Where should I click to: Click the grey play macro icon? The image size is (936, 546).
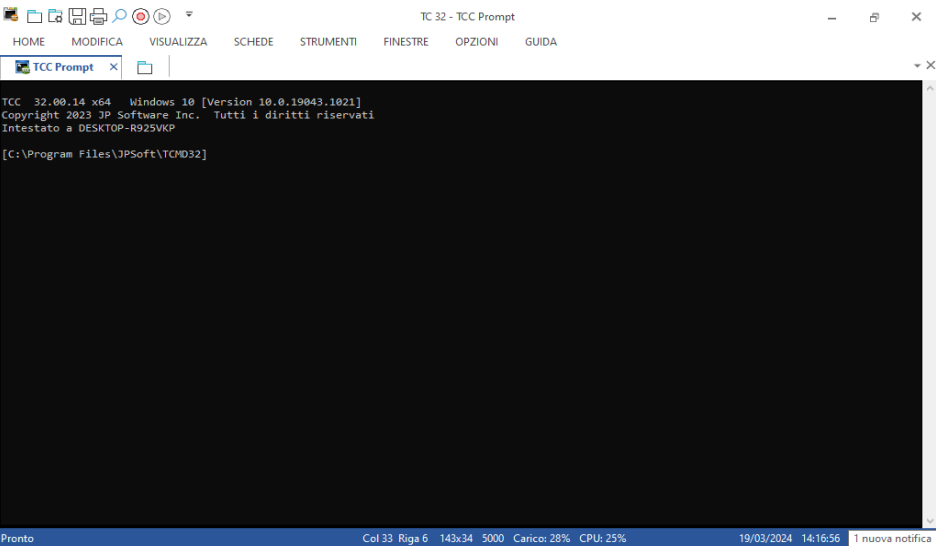click(162, 16)
